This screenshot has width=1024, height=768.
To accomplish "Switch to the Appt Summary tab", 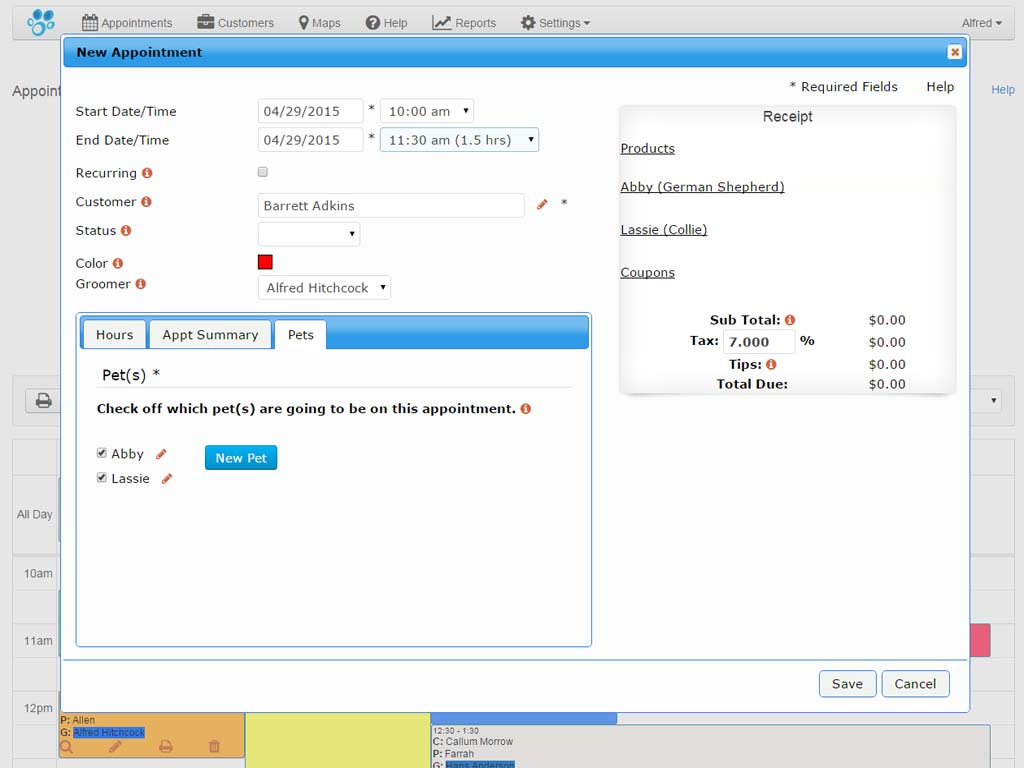I will click(210, 335).
